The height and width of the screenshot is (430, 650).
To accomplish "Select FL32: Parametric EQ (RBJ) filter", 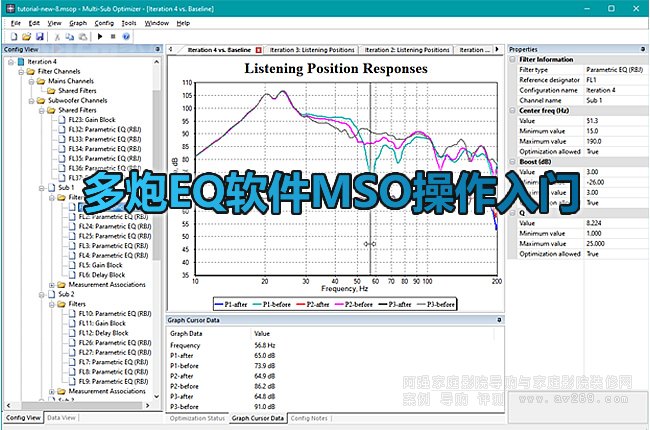I will tap(104, 129).
